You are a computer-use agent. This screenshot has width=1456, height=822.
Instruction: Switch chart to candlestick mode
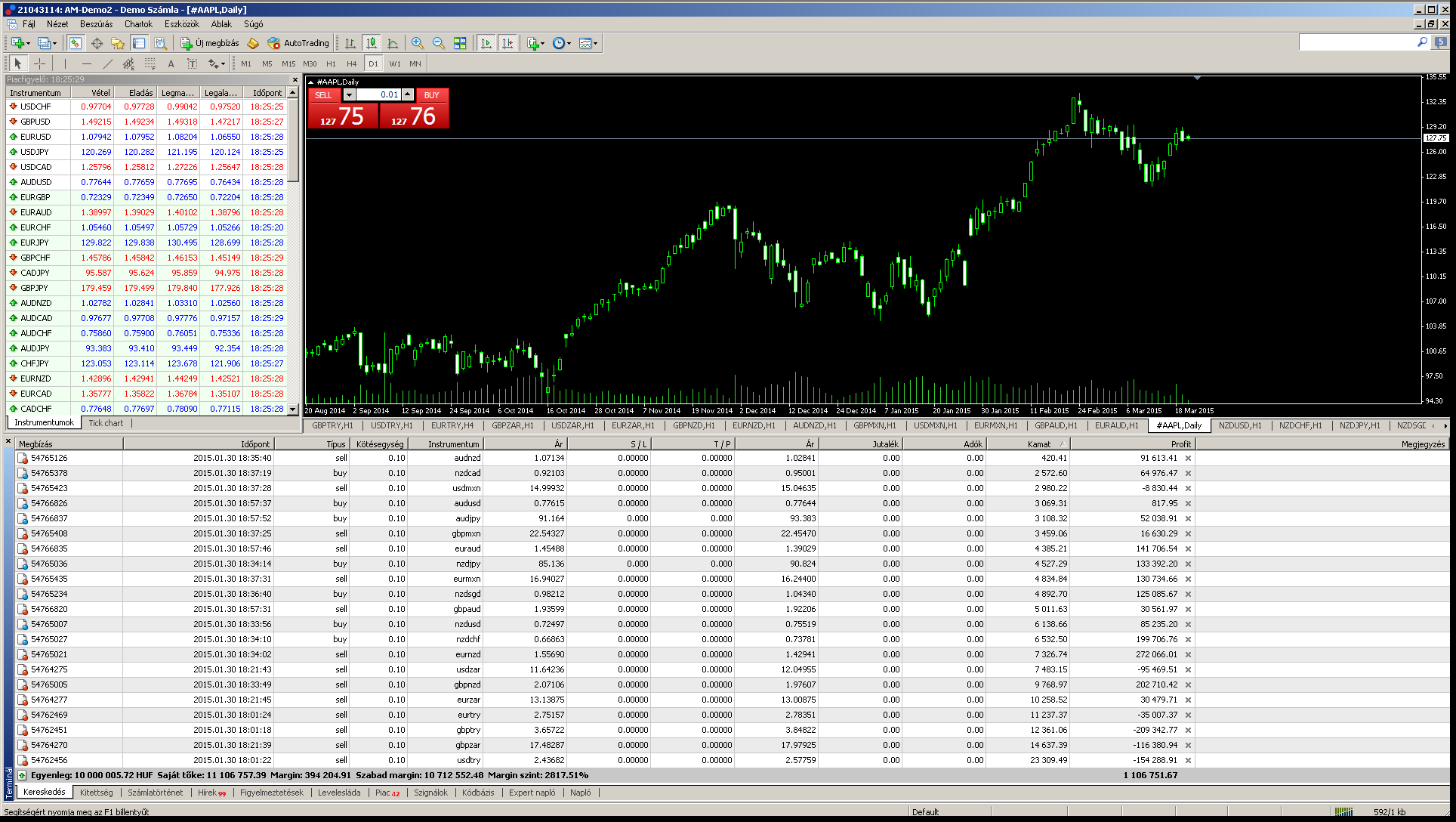[372, 43]
